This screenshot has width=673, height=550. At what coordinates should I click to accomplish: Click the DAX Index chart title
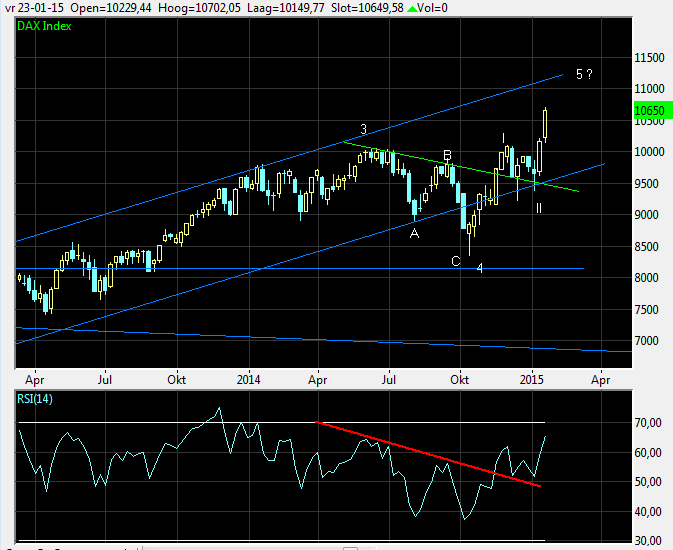coord(45,25)
